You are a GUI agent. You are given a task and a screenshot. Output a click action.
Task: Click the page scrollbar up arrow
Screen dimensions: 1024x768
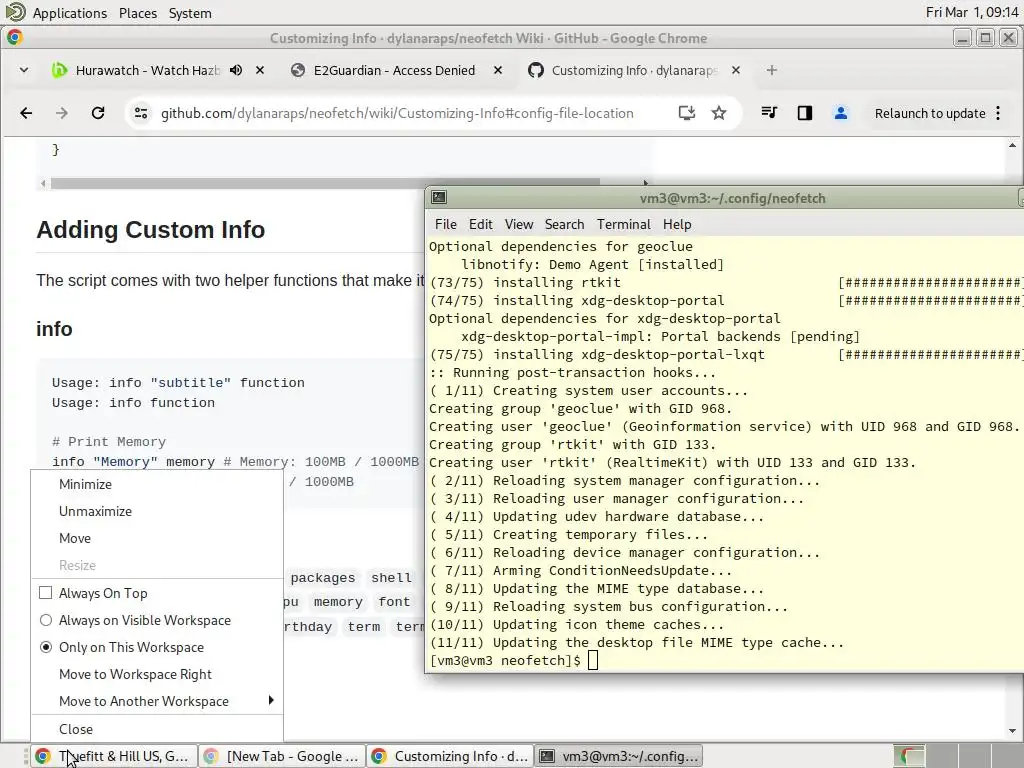click(x=1012, y=145)
